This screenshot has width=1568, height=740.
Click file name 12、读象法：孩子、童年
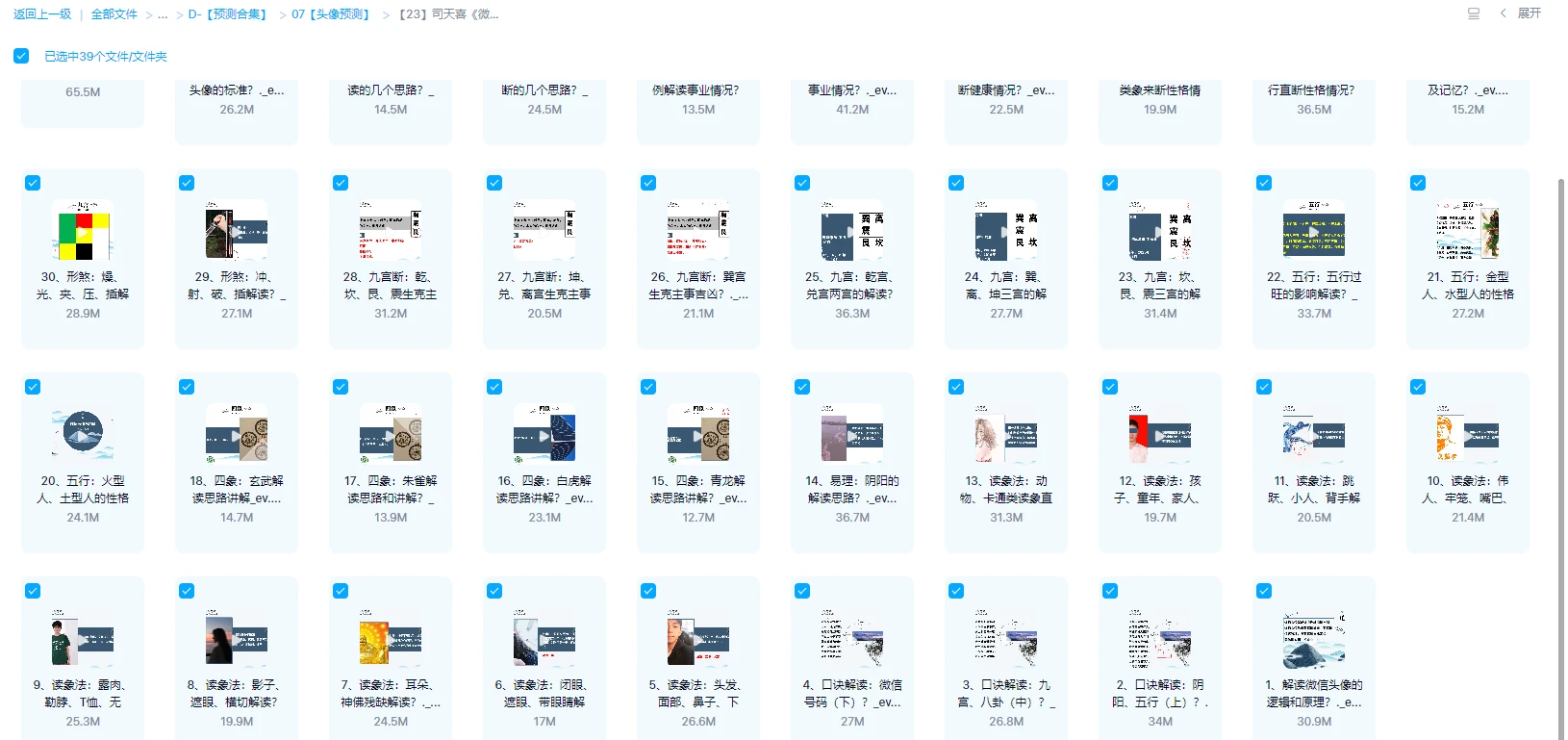click(x=1160, y=490)
